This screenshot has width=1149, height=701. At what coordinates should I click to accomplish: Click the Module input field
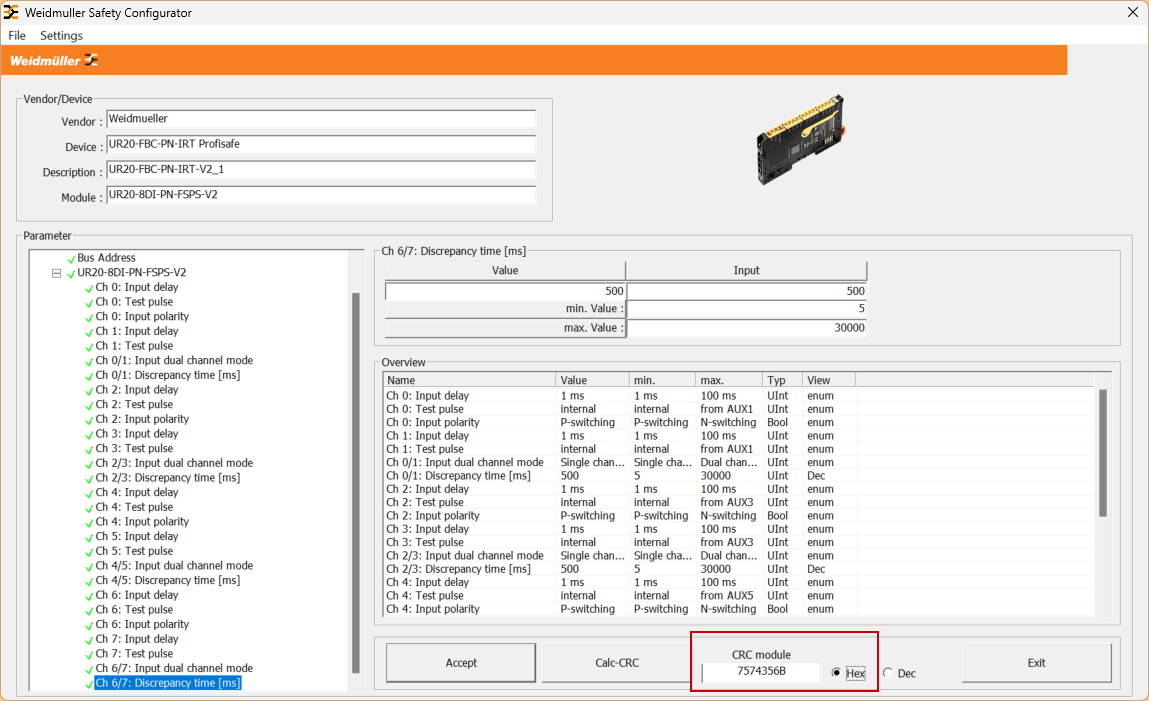click(321, 195)
